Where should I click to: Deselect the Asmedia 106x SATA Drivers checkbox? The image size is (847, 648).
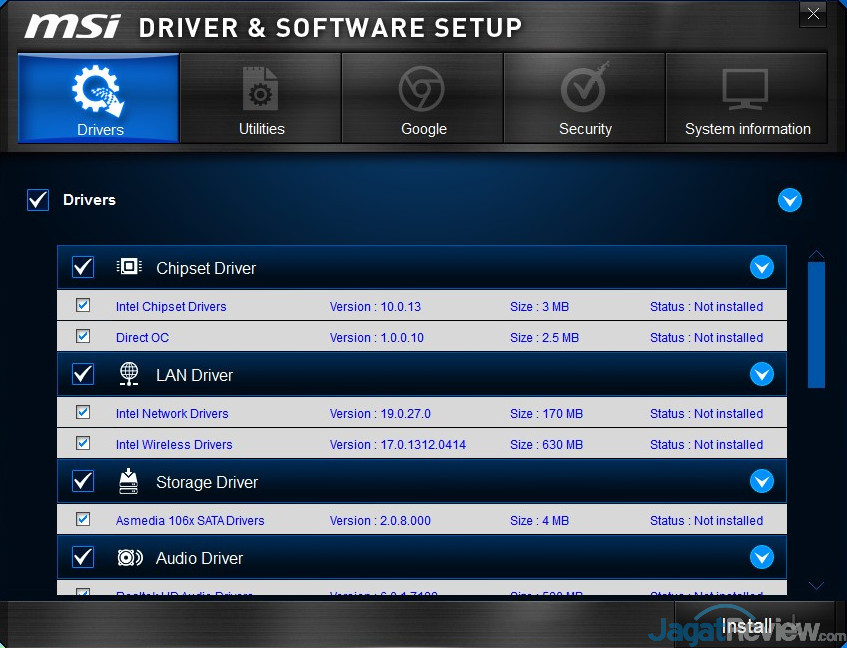coord(83,519)
